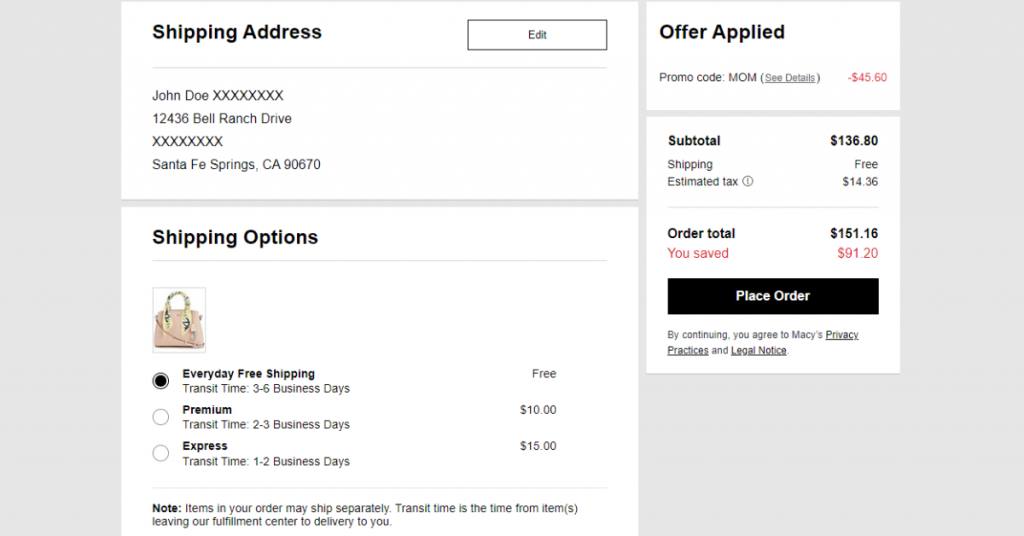Click the $10.00 Premium shipping price
1024x536 pixels.
pyautogui.click(x=538, y=410)
